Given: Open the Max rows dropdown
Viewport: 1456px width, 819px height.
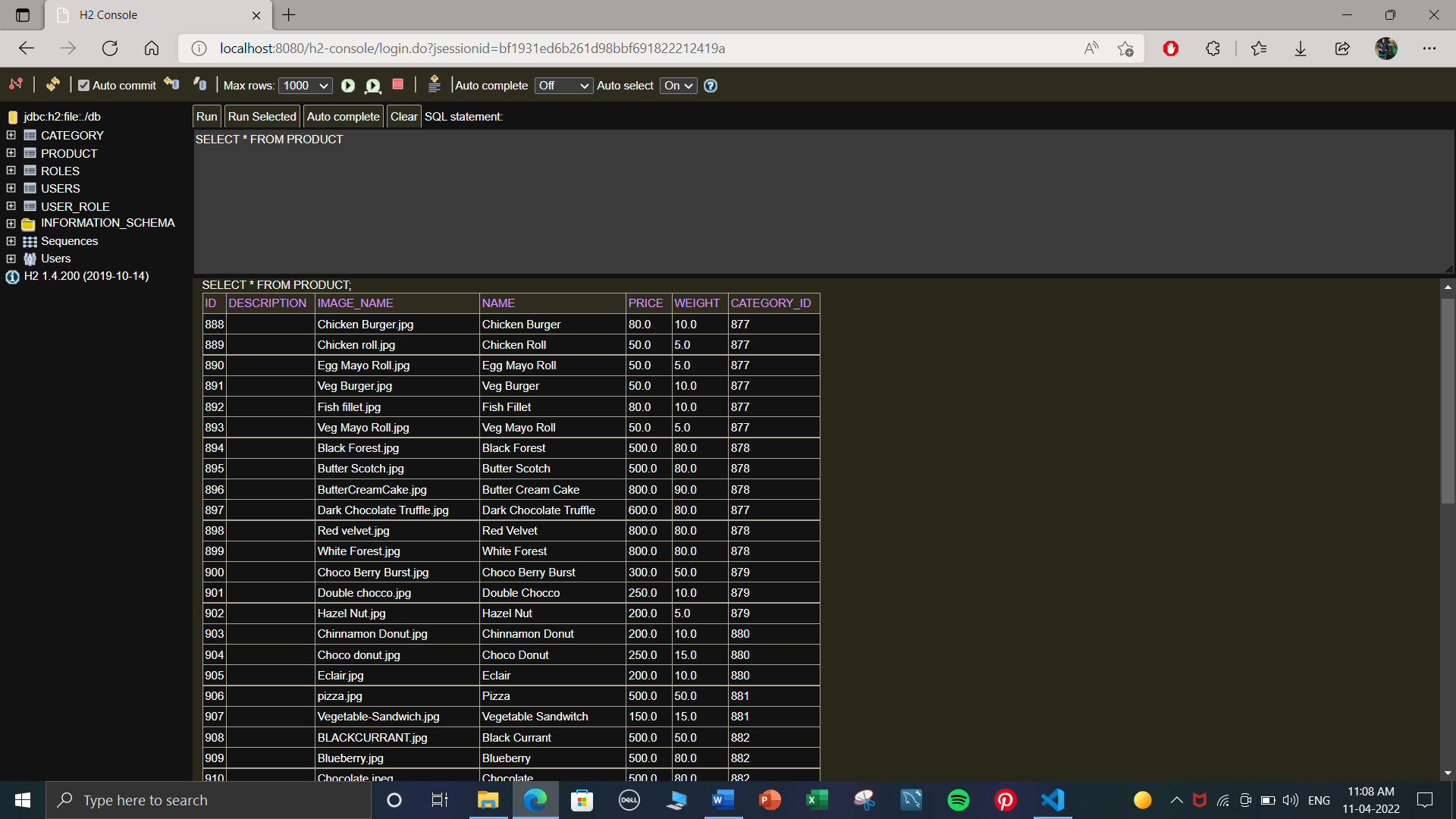Looking at the screenshot, I should point(305,86).
